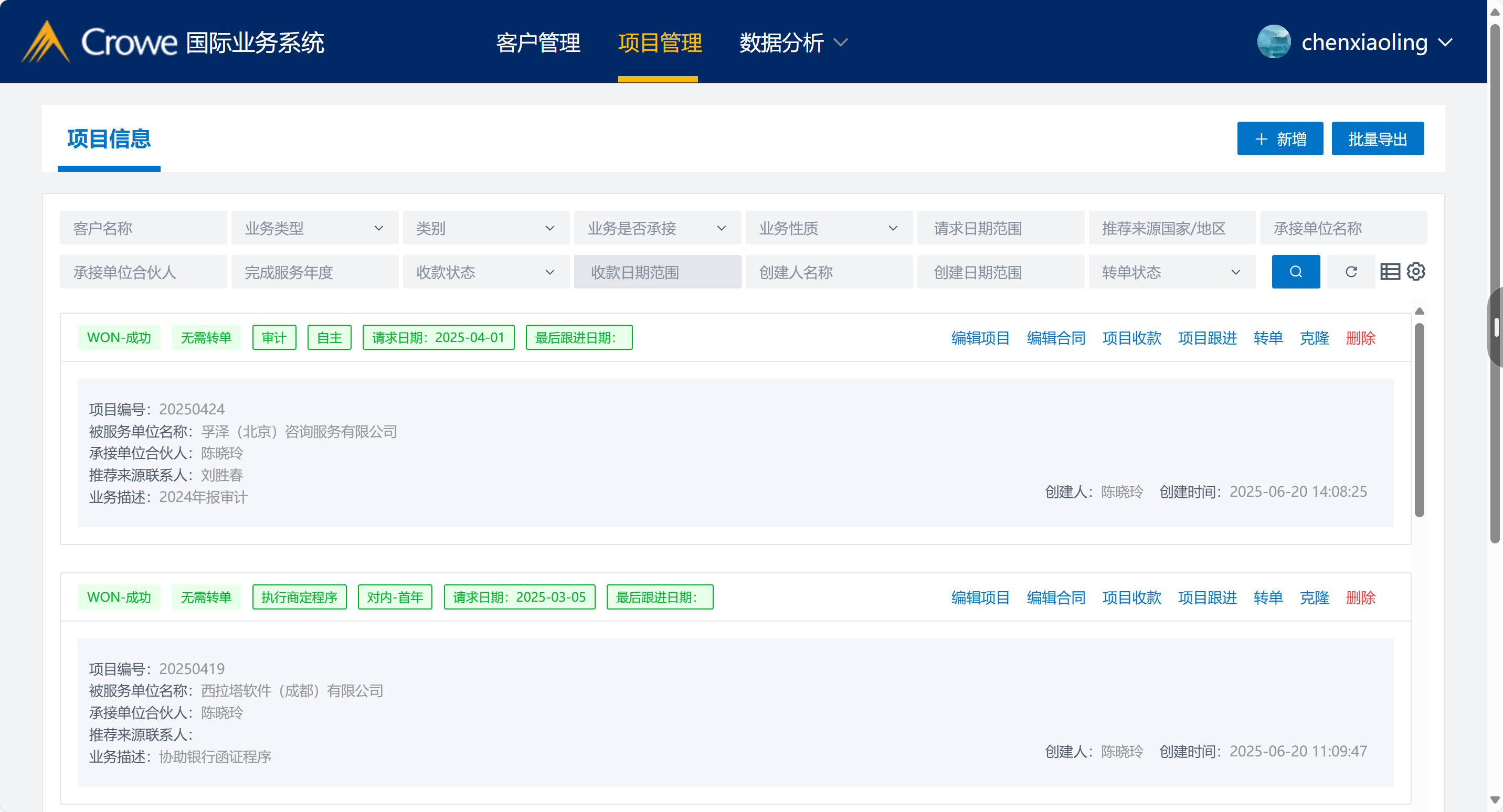The height and width of the screenshot is (812, 1503).
Task: Open 编辑合同 for project 20250419
Action: (x=1055, y=597)
